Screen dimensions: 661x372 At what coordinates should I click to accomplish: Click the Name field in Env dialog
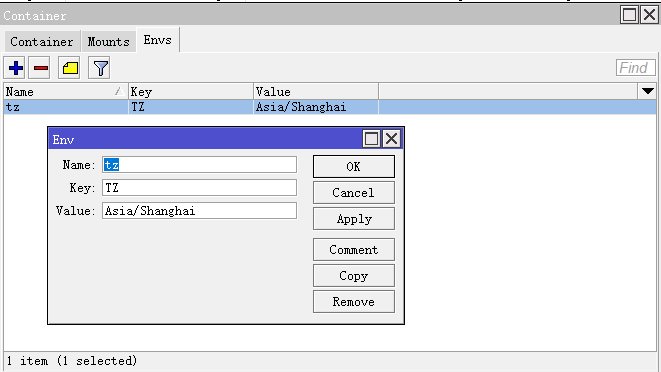pos(199,165)
